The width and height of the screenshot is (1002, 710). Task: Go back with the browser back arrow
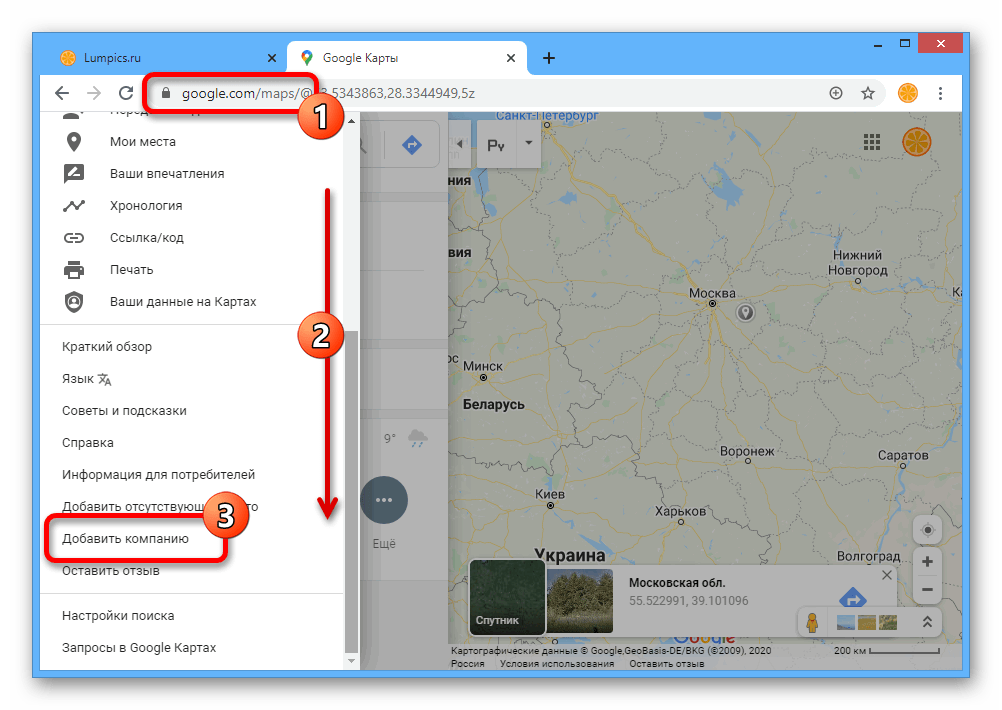click(x=62, y=93)
